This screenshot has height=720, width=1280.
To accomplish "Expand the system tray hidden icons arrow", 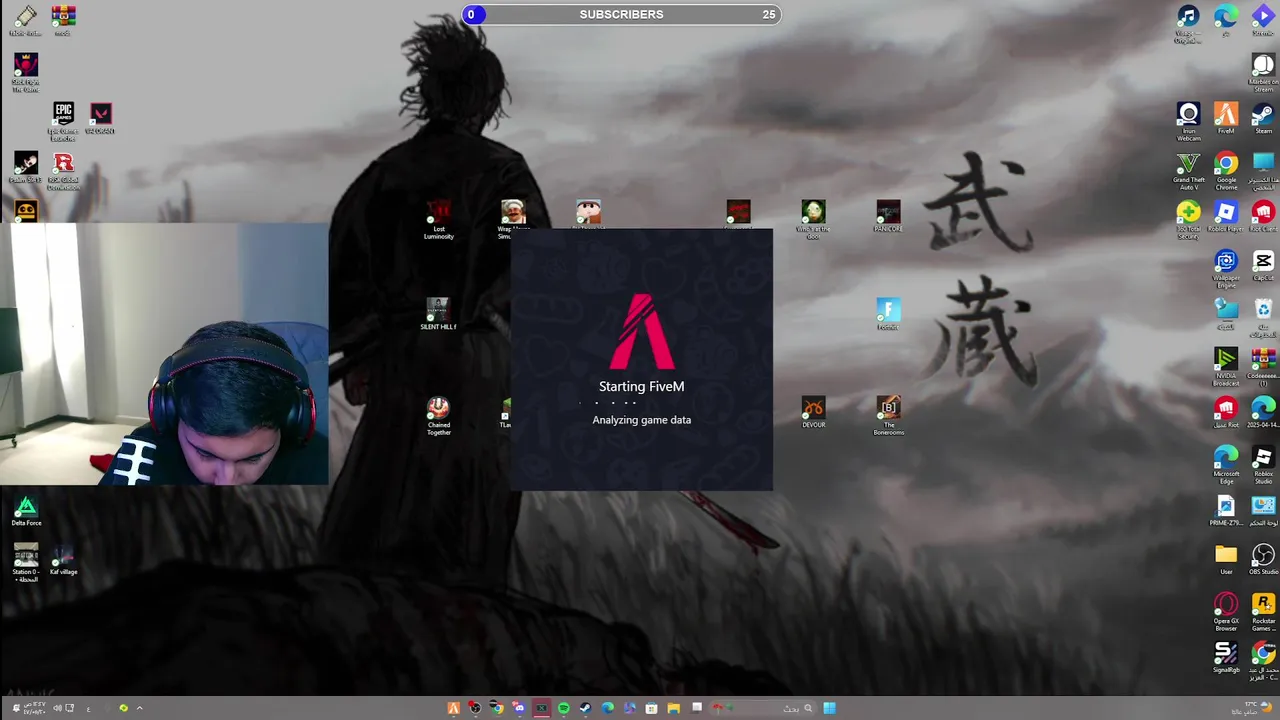I will tap(139, 708).
